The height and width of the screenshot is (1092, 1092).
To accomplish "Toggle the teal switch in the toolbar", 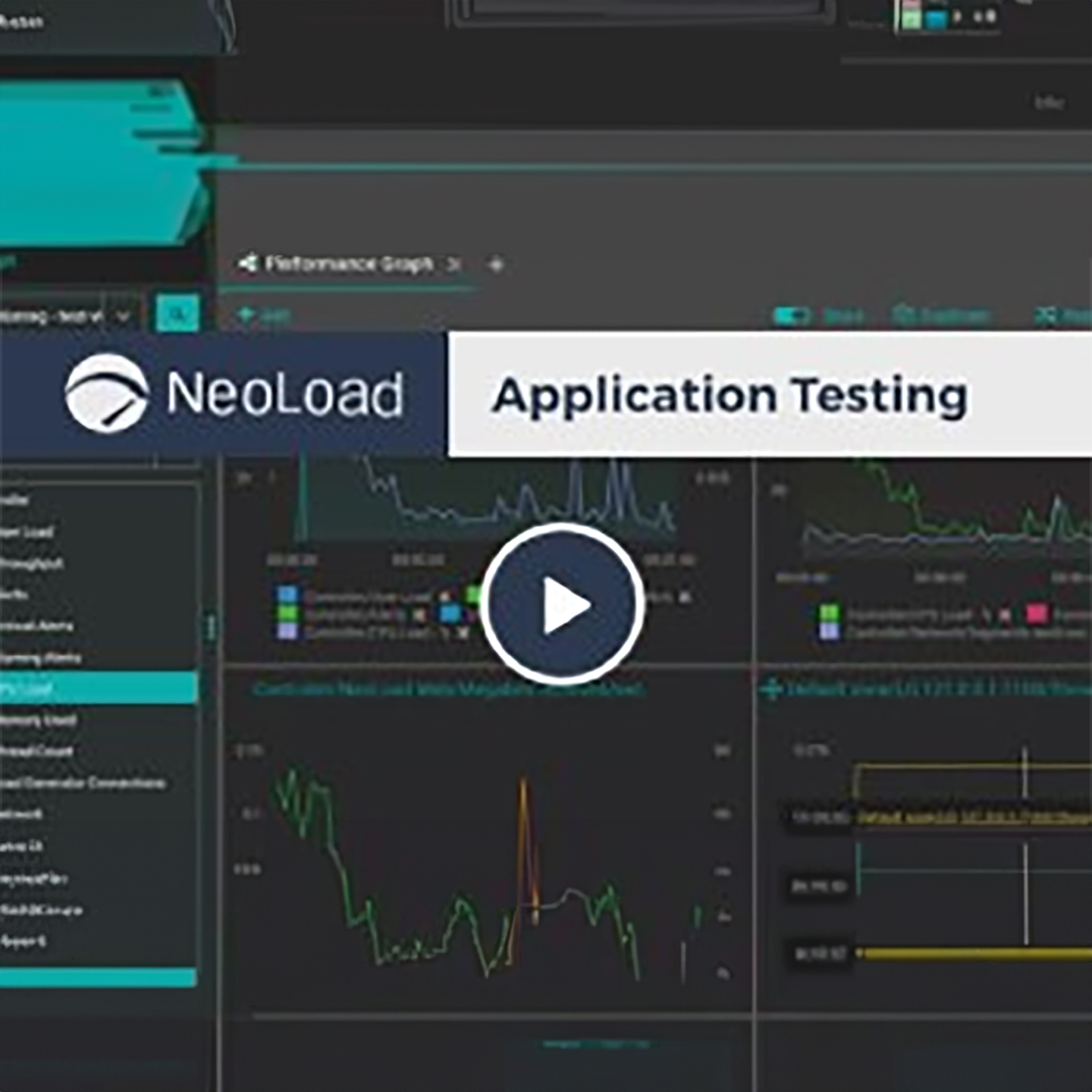I will point(791,315).
